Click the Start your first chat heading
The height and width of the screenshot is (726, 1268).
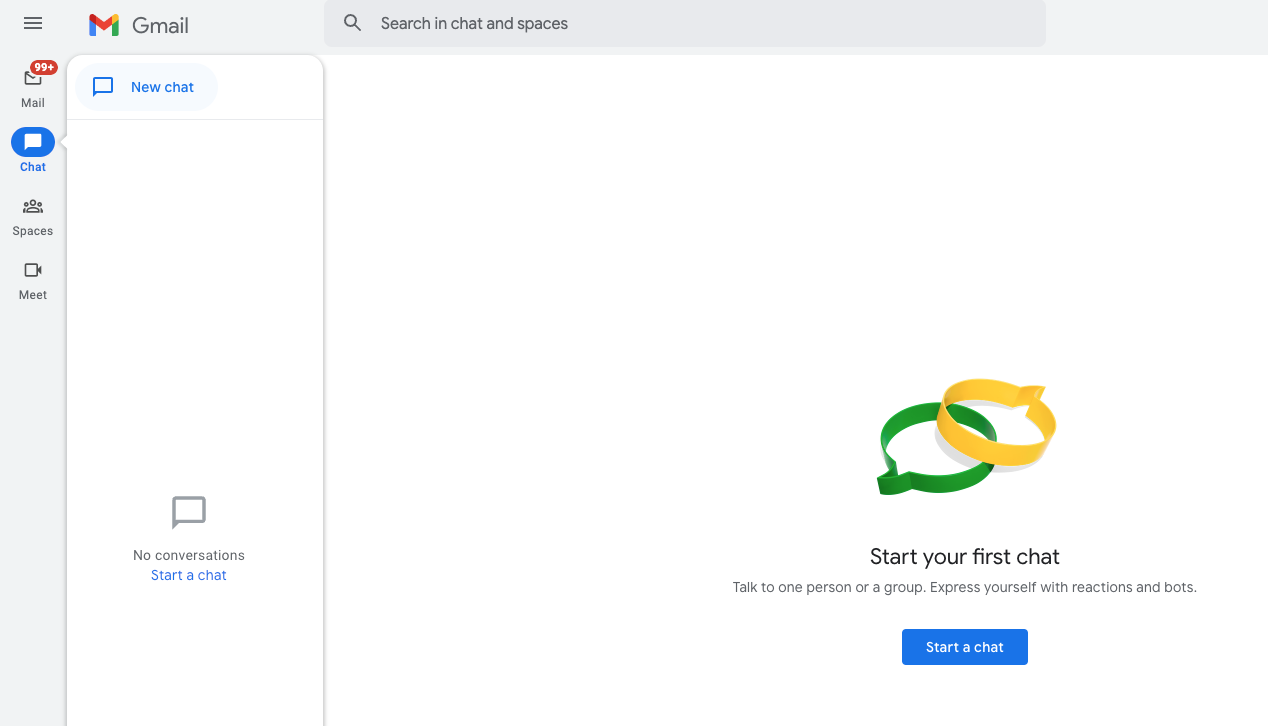coord(965,556)
